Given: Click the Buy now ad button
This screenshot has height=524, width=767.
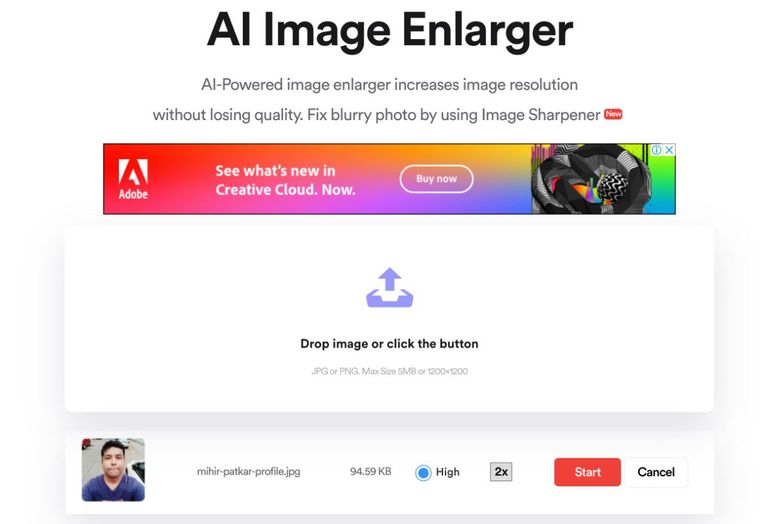Looking at the screenshot, I should tap(436, 179).
